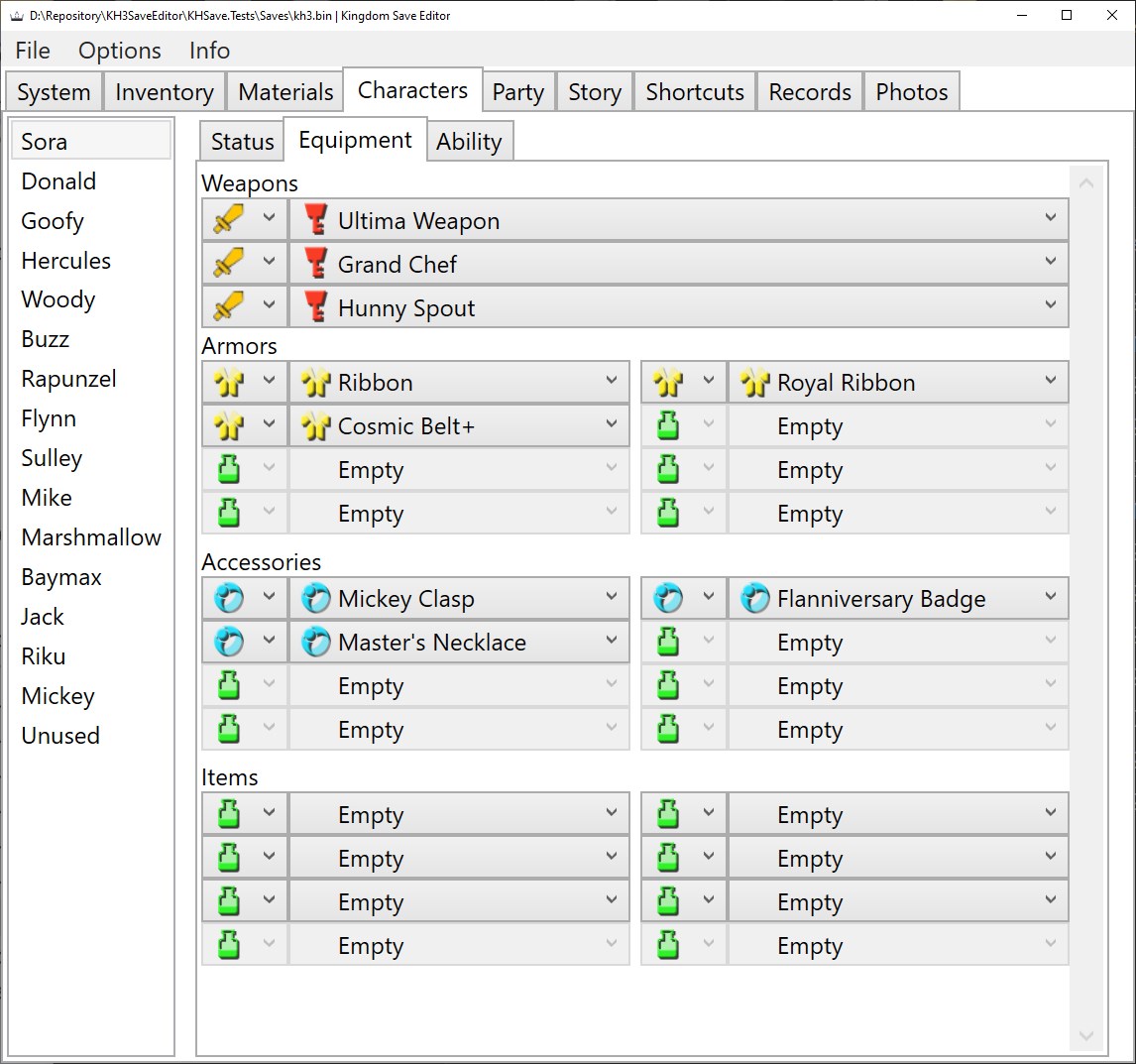Open the Options menu
The image size is (1136, 1064).
(120, 50)
